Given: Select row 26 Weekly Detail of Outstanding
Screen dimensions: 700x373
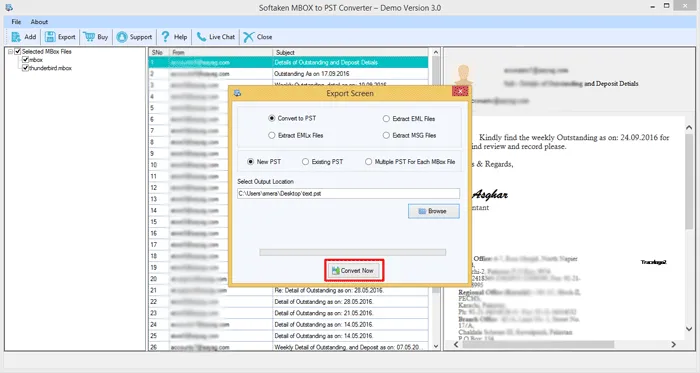Looking at the screenshot, I should click(x=288, y=347).
